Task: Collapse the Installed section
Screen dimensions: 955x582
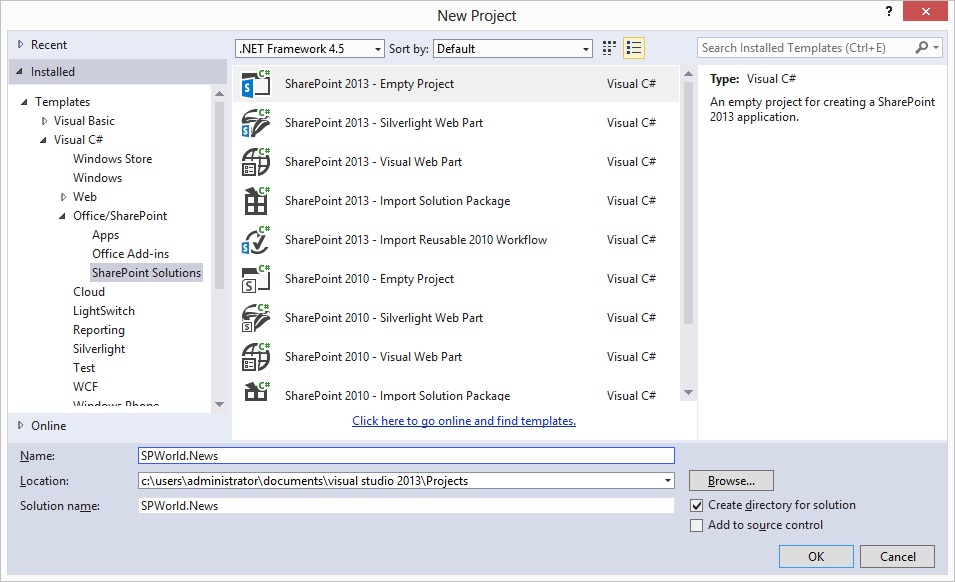Action: pyautogui.click(x=19, y=72)
